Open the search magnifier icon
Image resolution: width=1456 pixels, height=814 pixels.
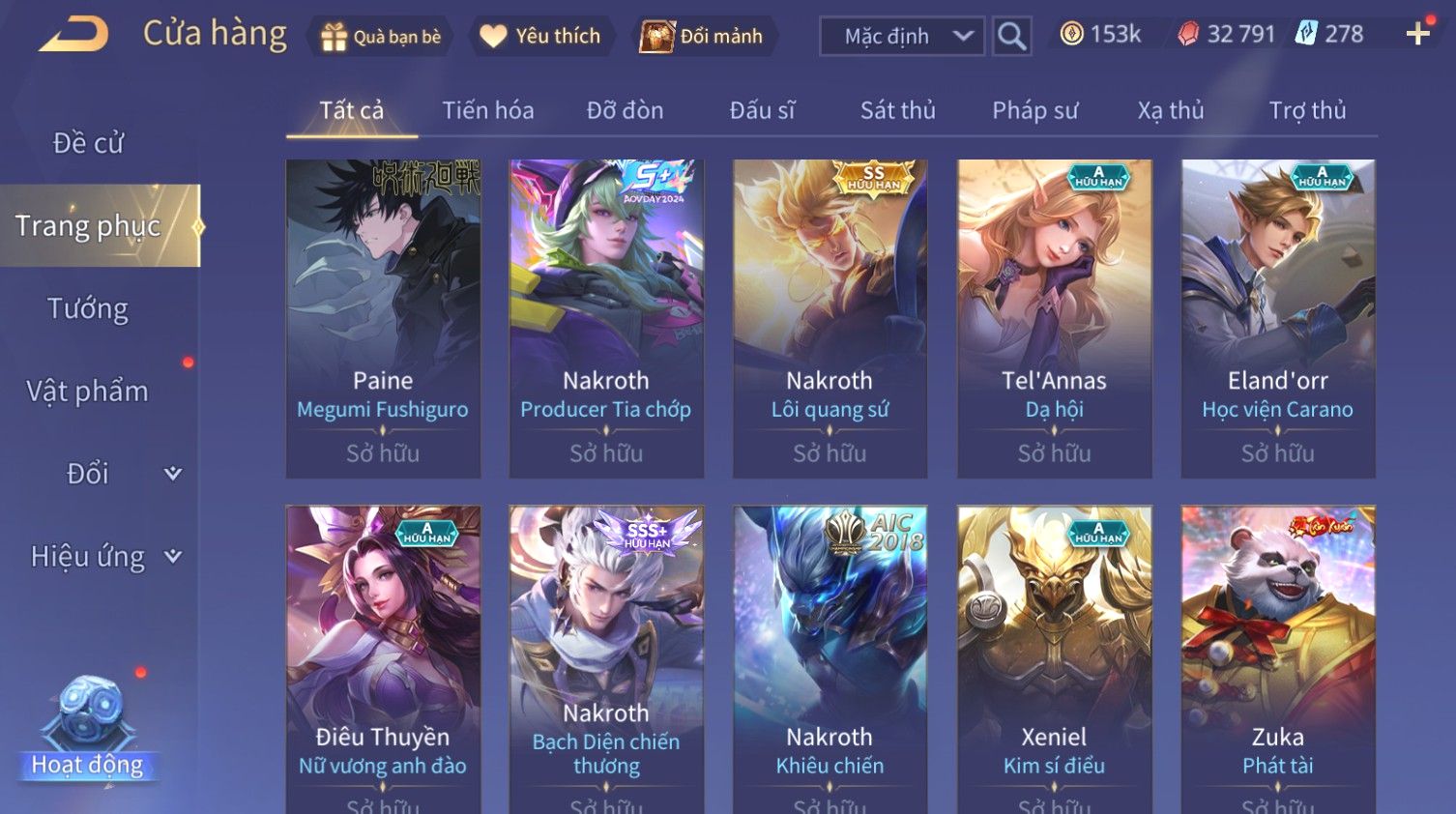[x=1011, y=36]
